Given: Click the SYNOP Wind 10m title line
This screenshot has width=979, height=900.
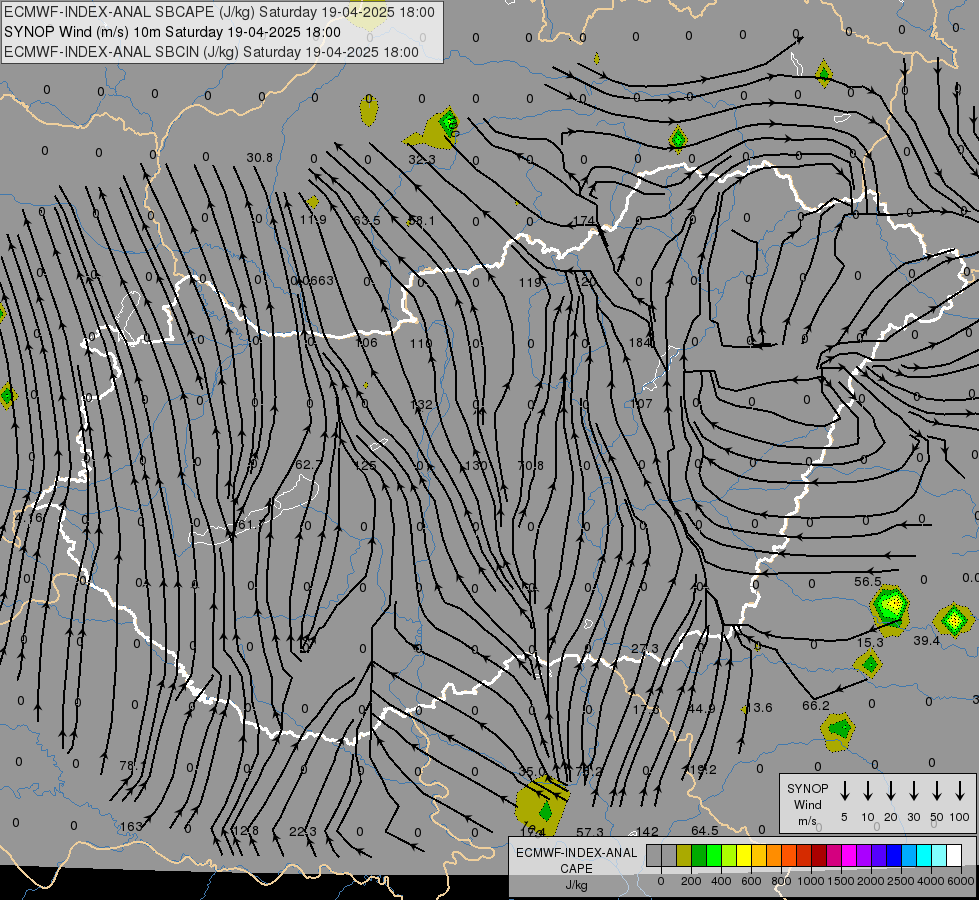Looking at the screenshot, I should pyautogui.click(x=172, y=32).
